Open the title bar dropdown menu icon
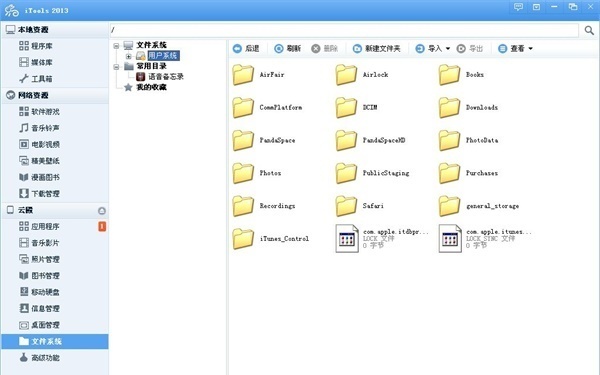This screenshot has height=375, width=600. [536, 7]
